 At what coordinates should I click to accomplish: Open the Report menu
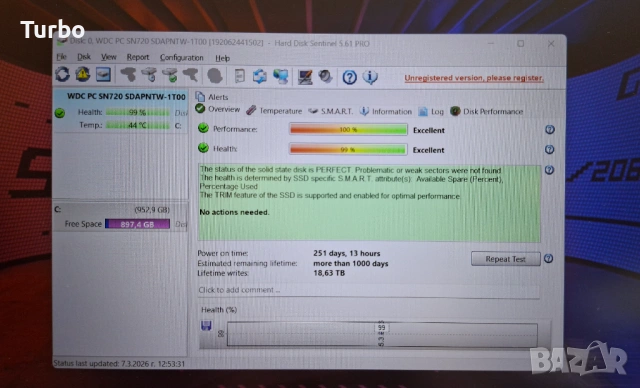tap(138, 57)
